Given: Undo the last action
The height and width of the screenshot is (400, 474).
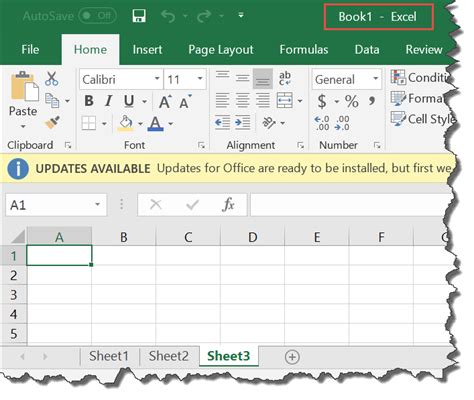Looking at the screenshot, I should click(x=168, y=16).
